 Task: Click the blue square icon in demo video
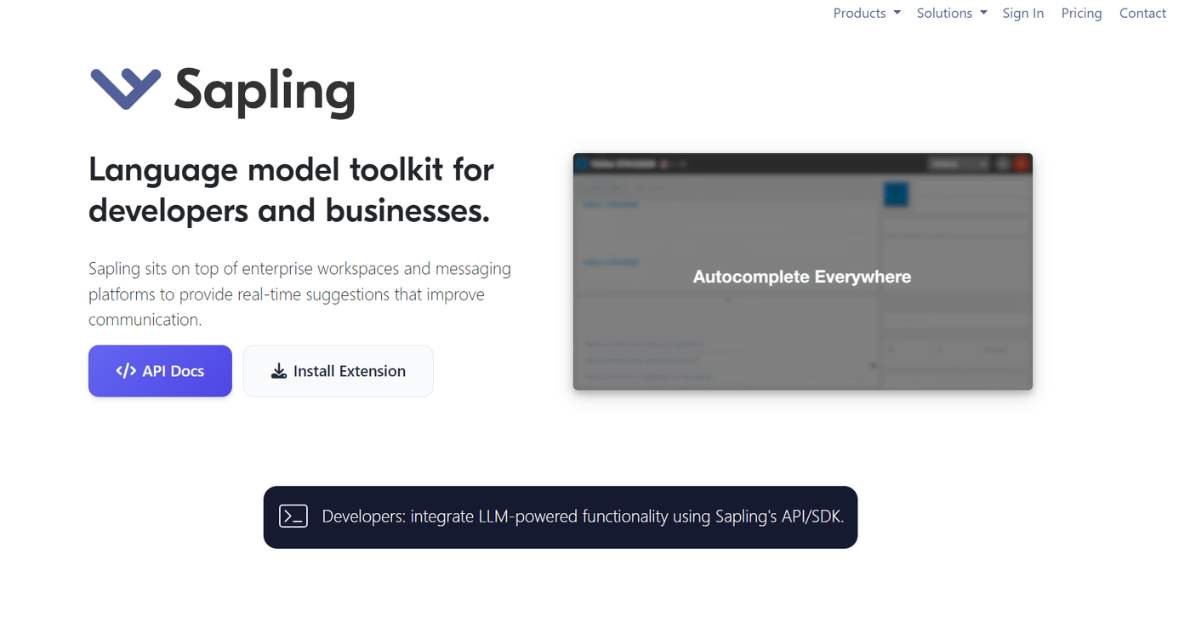tap(896, 194)
